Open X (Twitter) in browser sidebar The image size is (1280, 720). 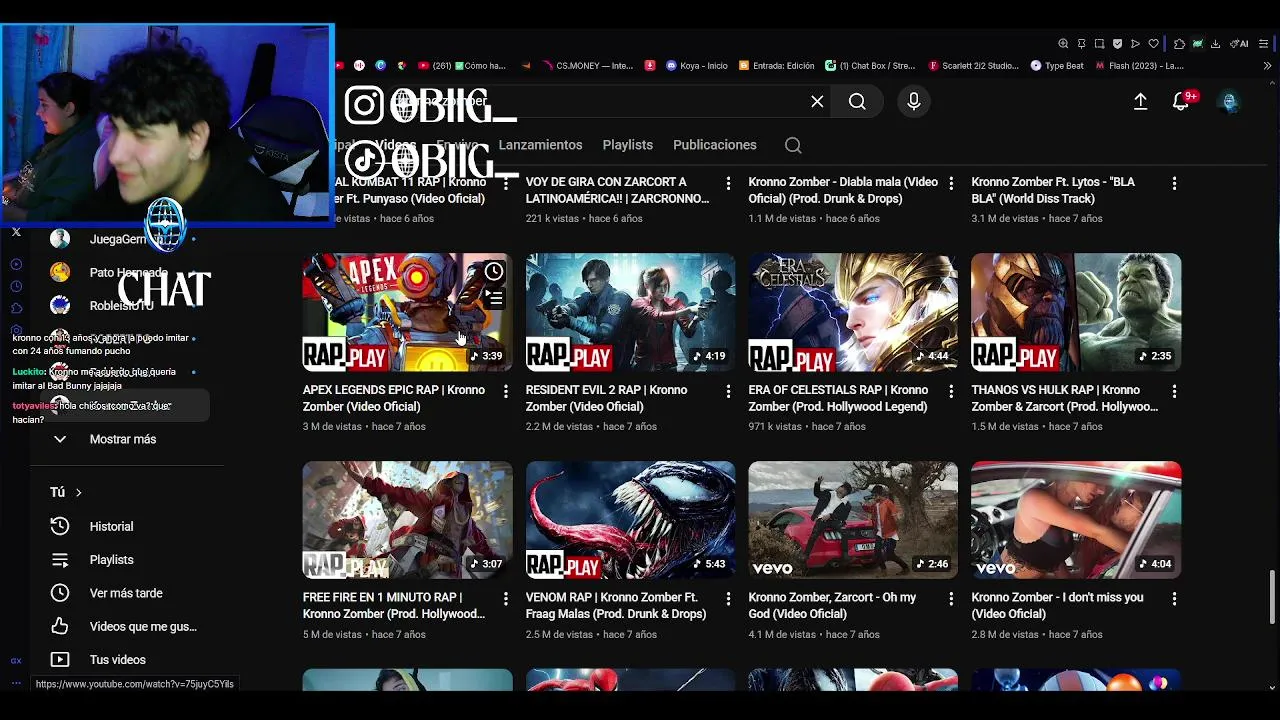[x=16, y=232]
